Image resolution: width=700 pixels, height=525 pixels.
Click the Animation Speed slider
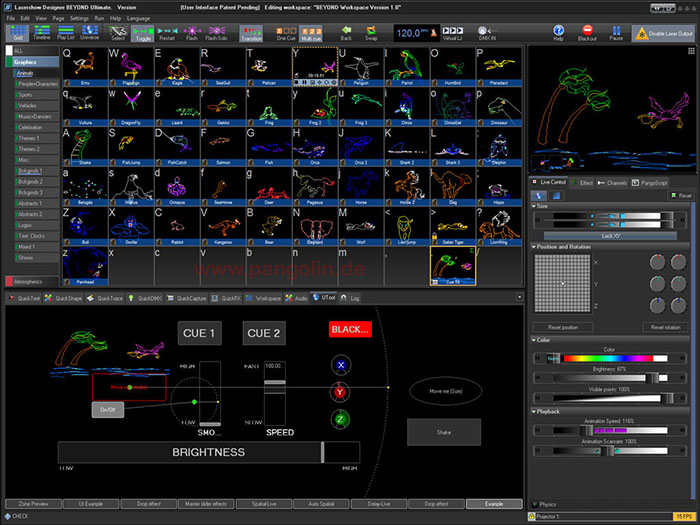(x=610, y=430)
